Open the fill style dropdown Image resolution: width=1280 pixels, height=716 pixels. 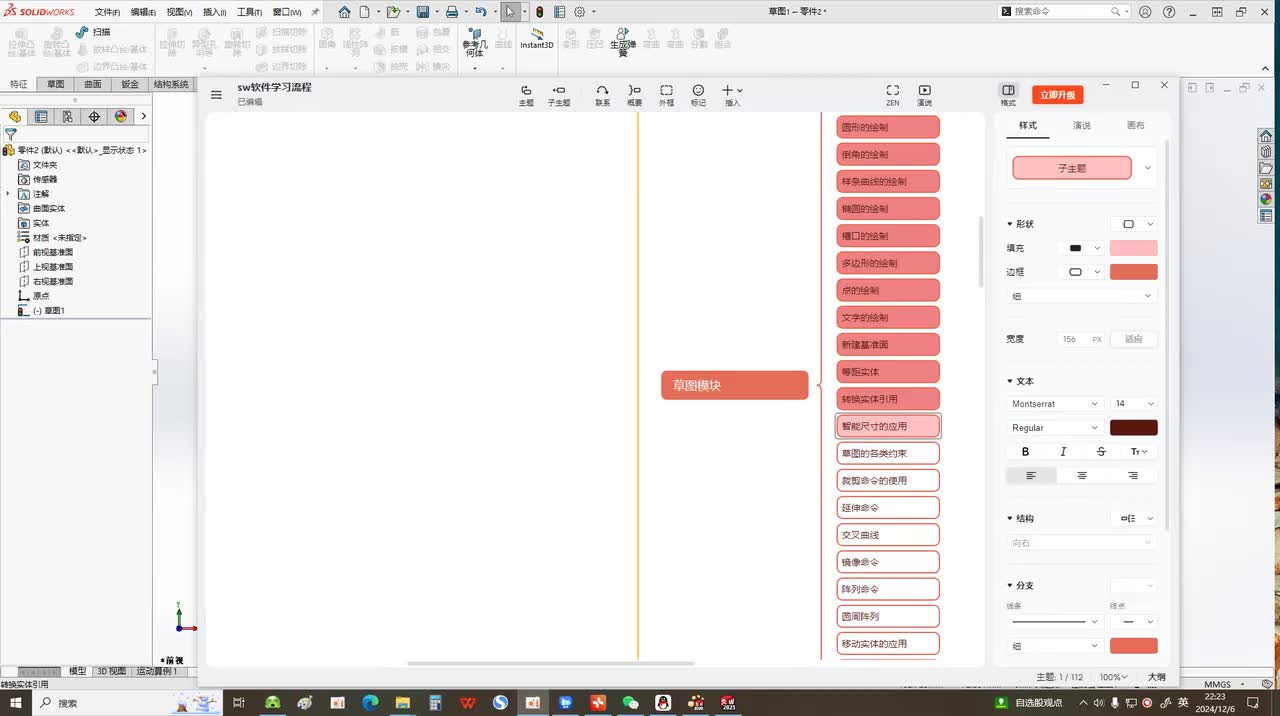[x=1081, y=248]
